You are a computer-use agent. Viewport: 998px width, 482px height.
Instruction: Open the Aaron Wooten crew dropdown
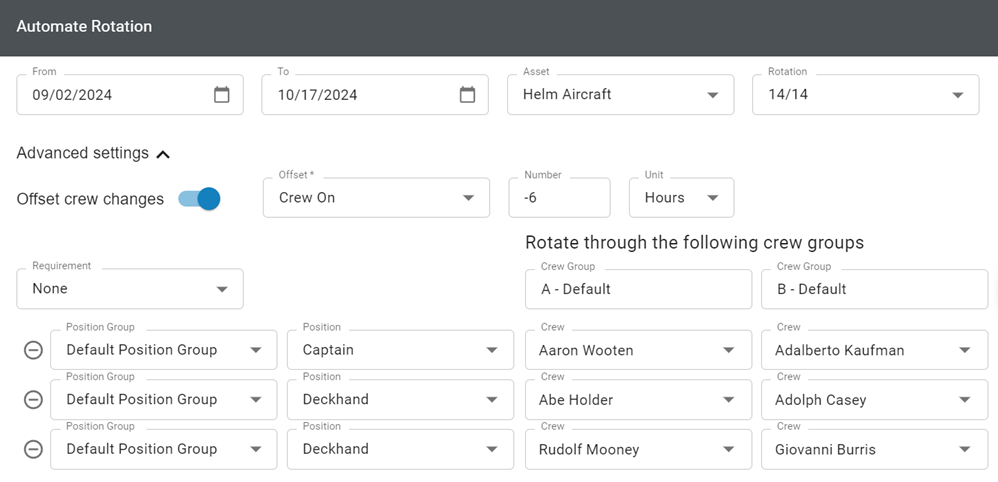tap(638, 350)
